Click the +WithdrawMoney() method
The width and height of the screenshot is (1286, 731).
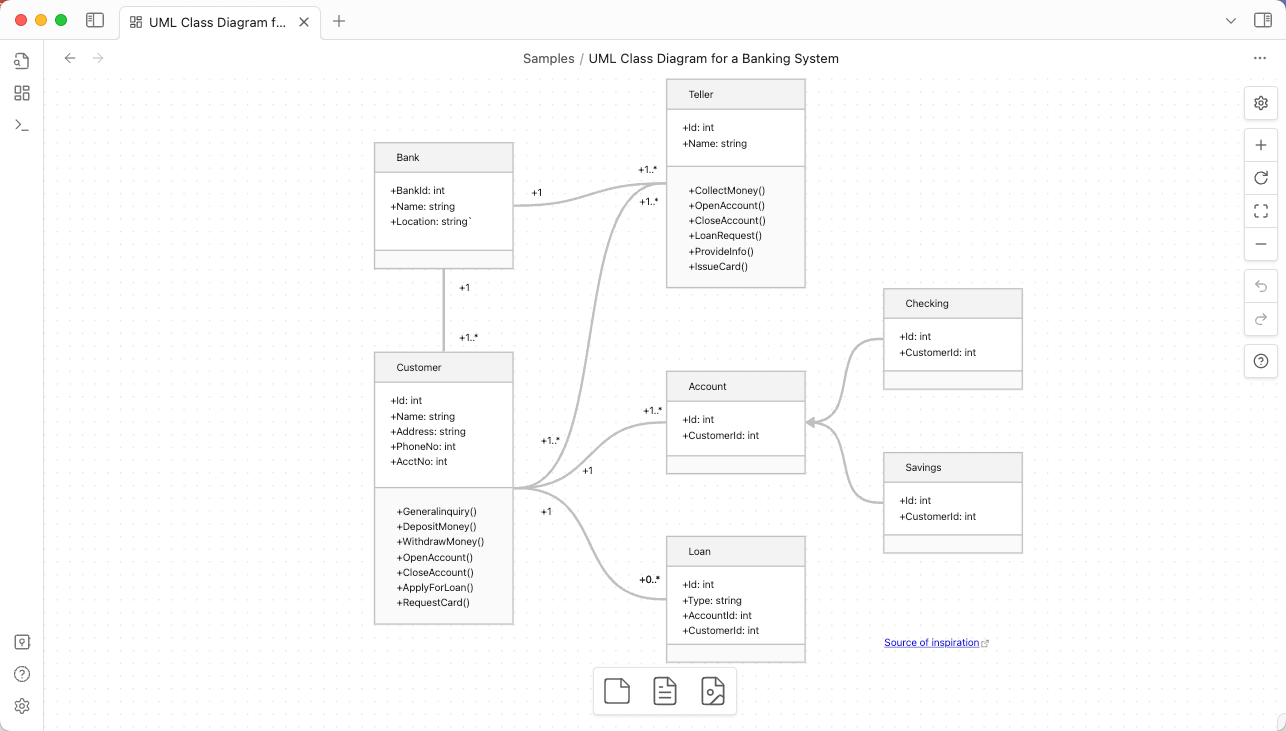441,541
